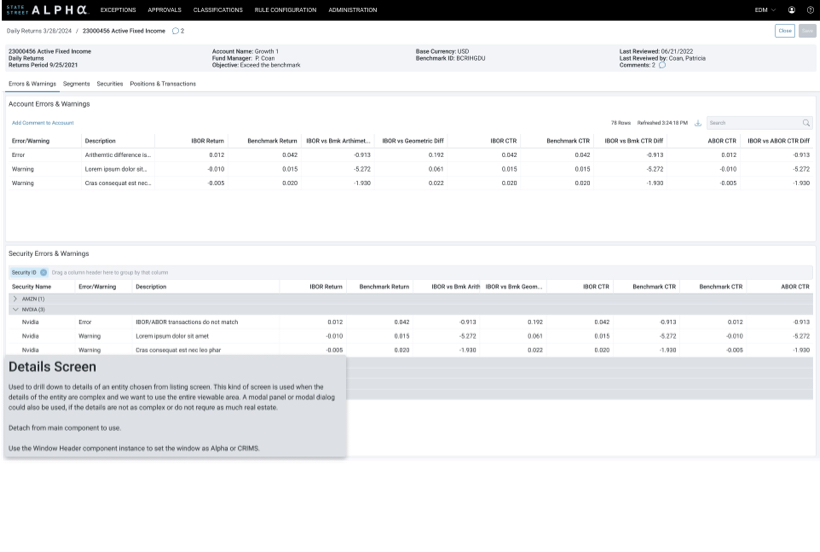Viewport: 820px width, 552px height.
Task: Select the Positions & Transactions tab
Action: click(x=163, y=84)
